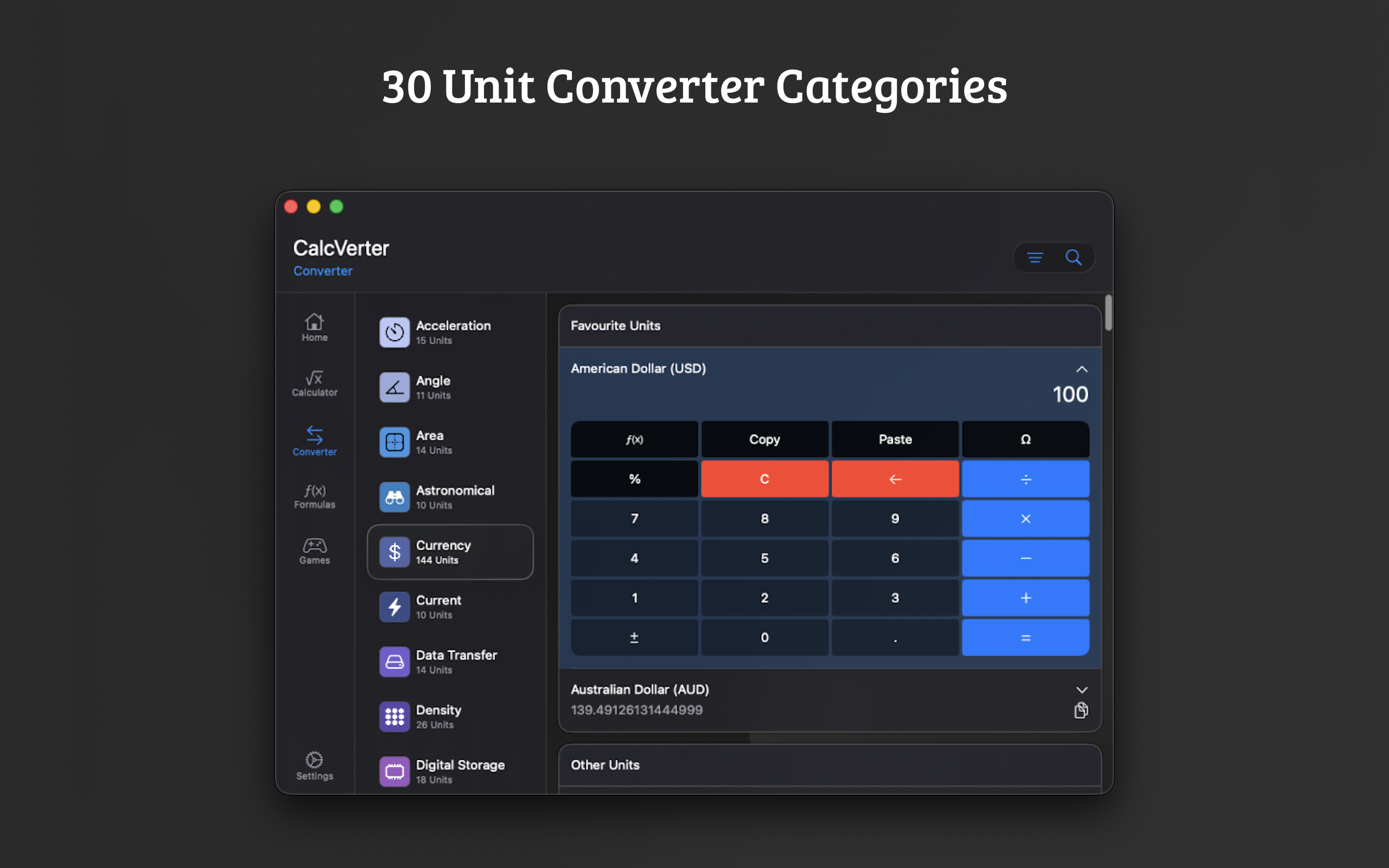Click the divide operator key
The image size is (1389, 868).
(x=1025, y=479)
